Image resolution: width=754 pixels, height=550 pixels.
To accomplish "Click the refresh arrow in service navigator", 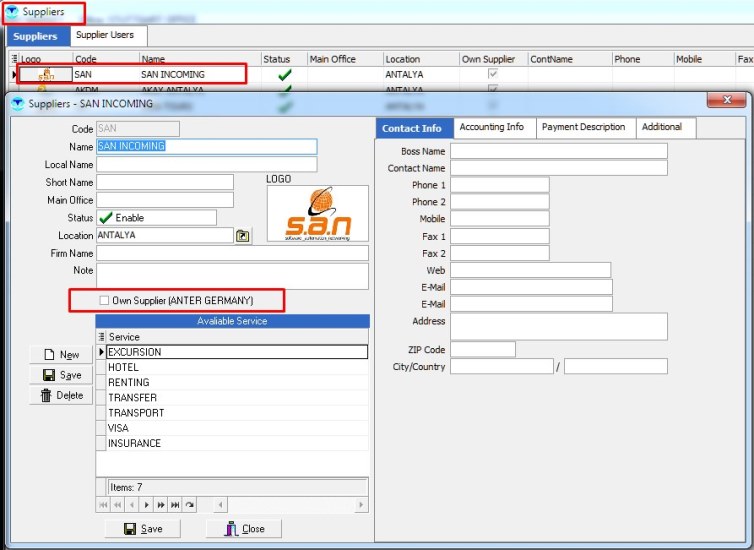I will tap(189, 505).
